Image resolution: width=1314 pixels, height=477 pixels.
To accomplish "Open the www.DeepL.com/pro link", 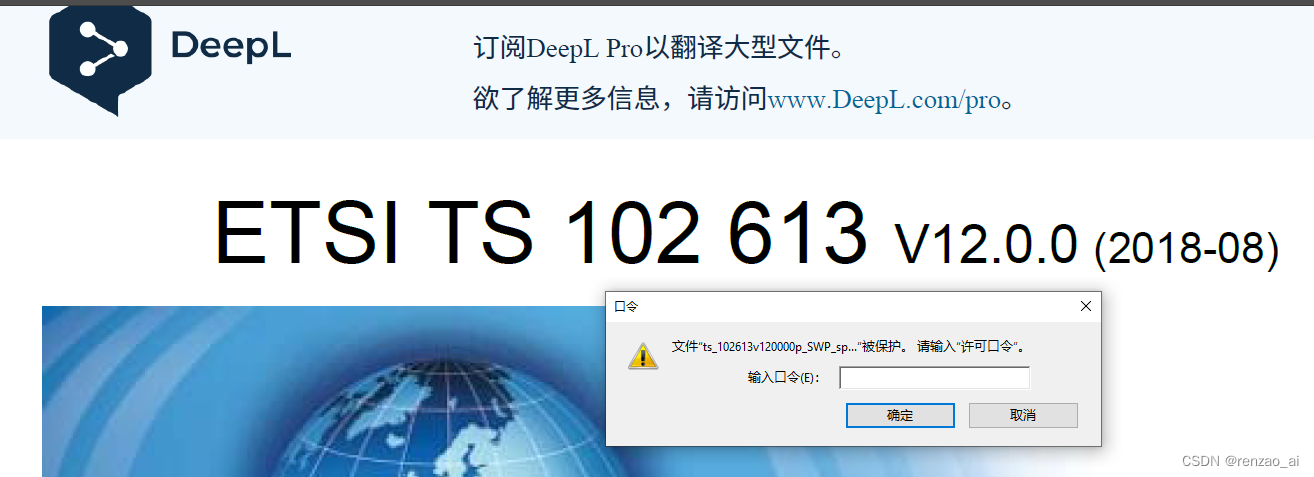I will (x=884, y=99).
